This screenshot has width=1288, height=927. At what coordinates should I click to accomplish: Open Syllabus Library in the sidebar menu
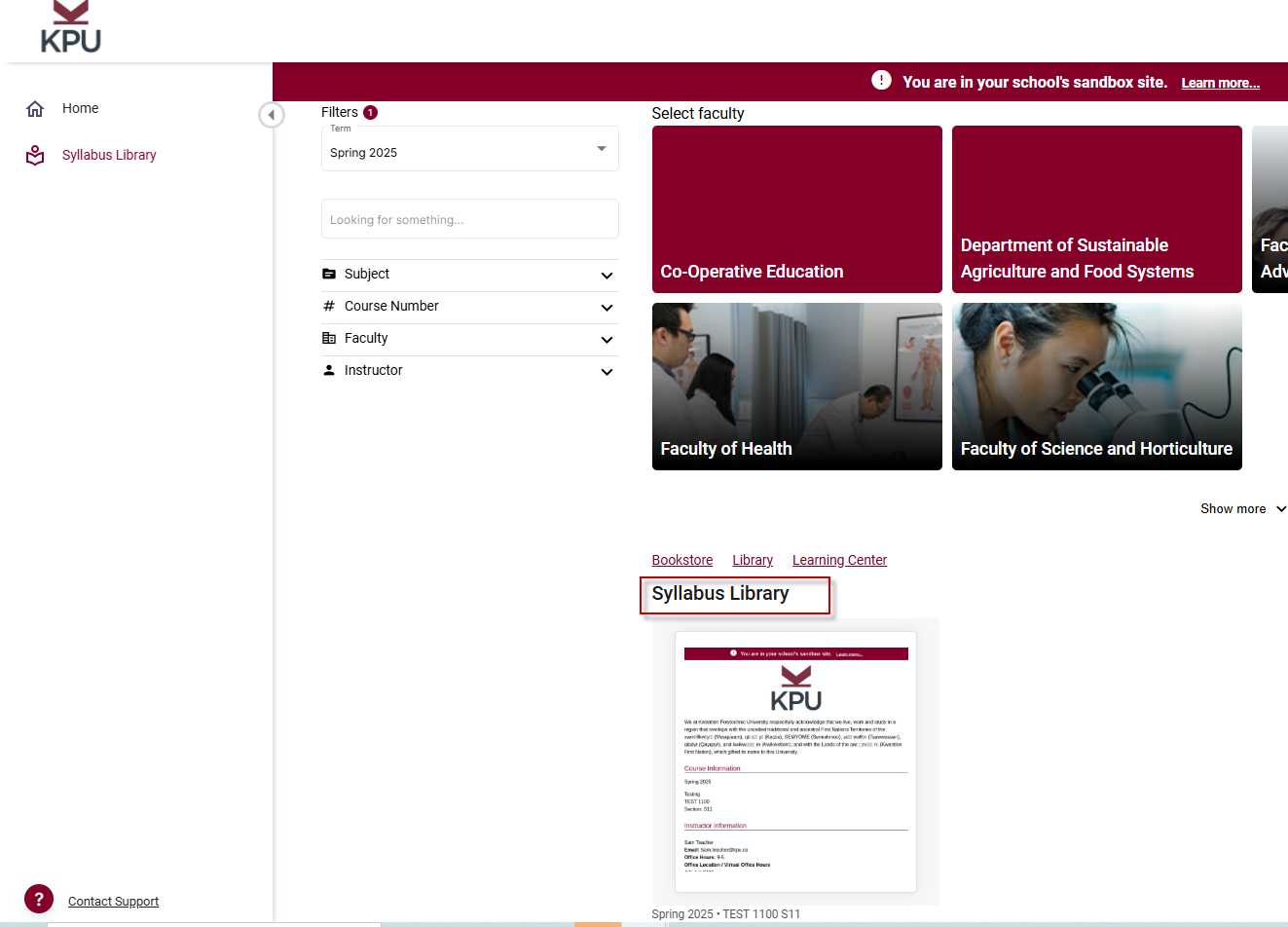109,155
